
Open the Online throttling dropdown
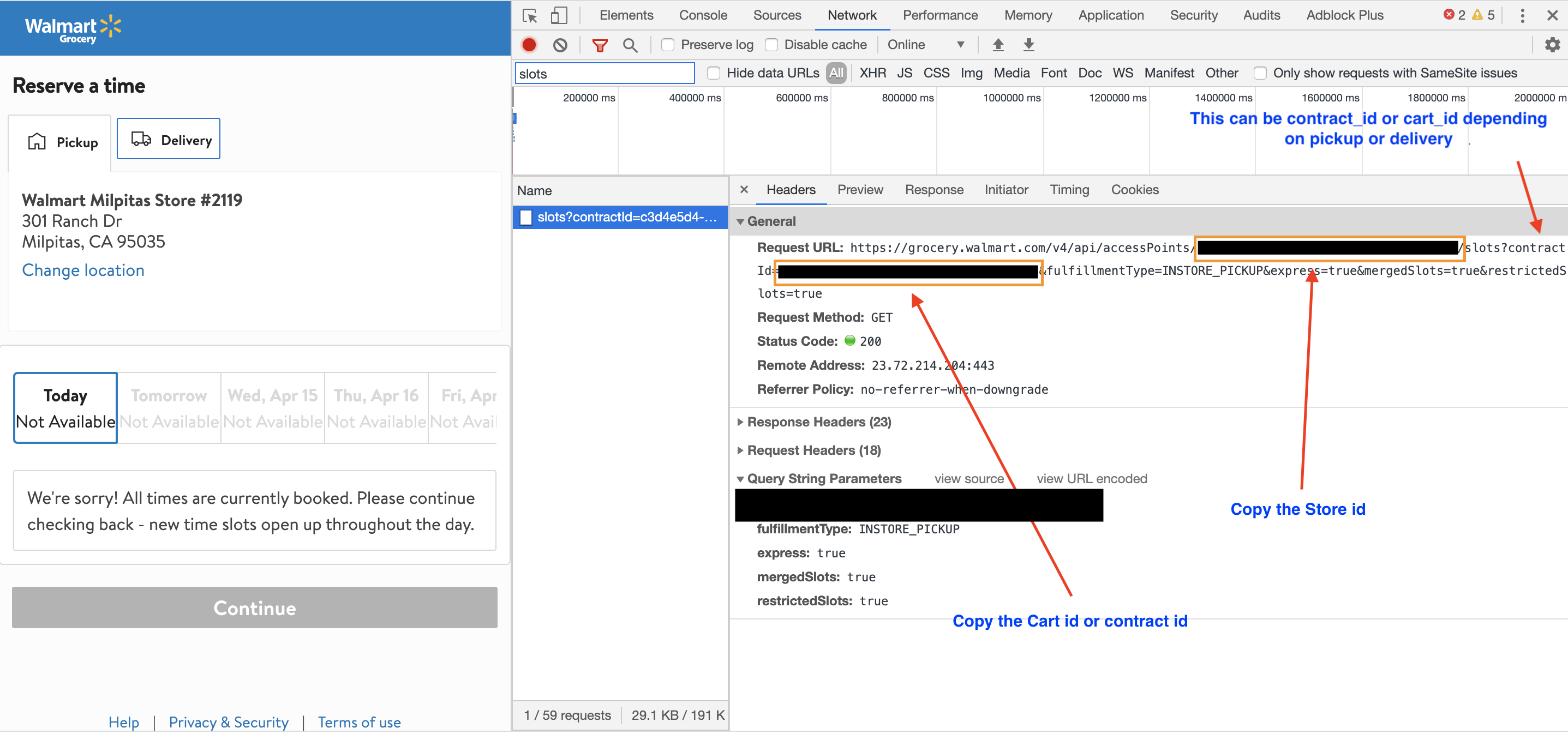point(925,44)
